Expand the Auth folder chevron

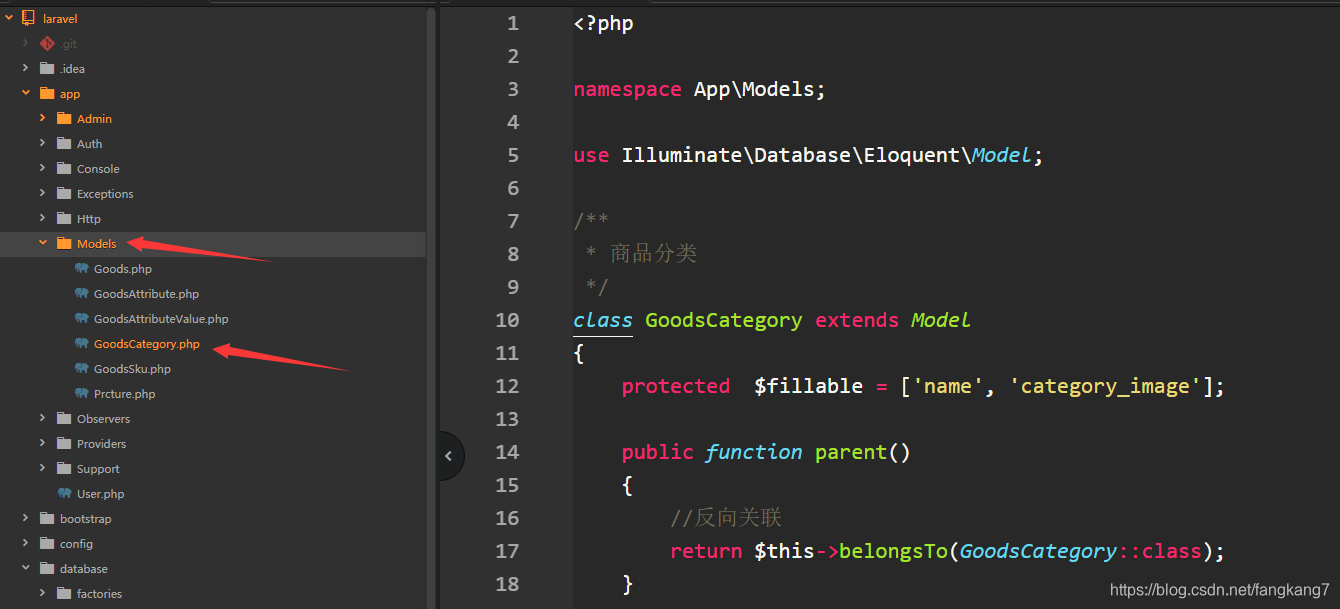pyautogui.click(x=43, y=144)
